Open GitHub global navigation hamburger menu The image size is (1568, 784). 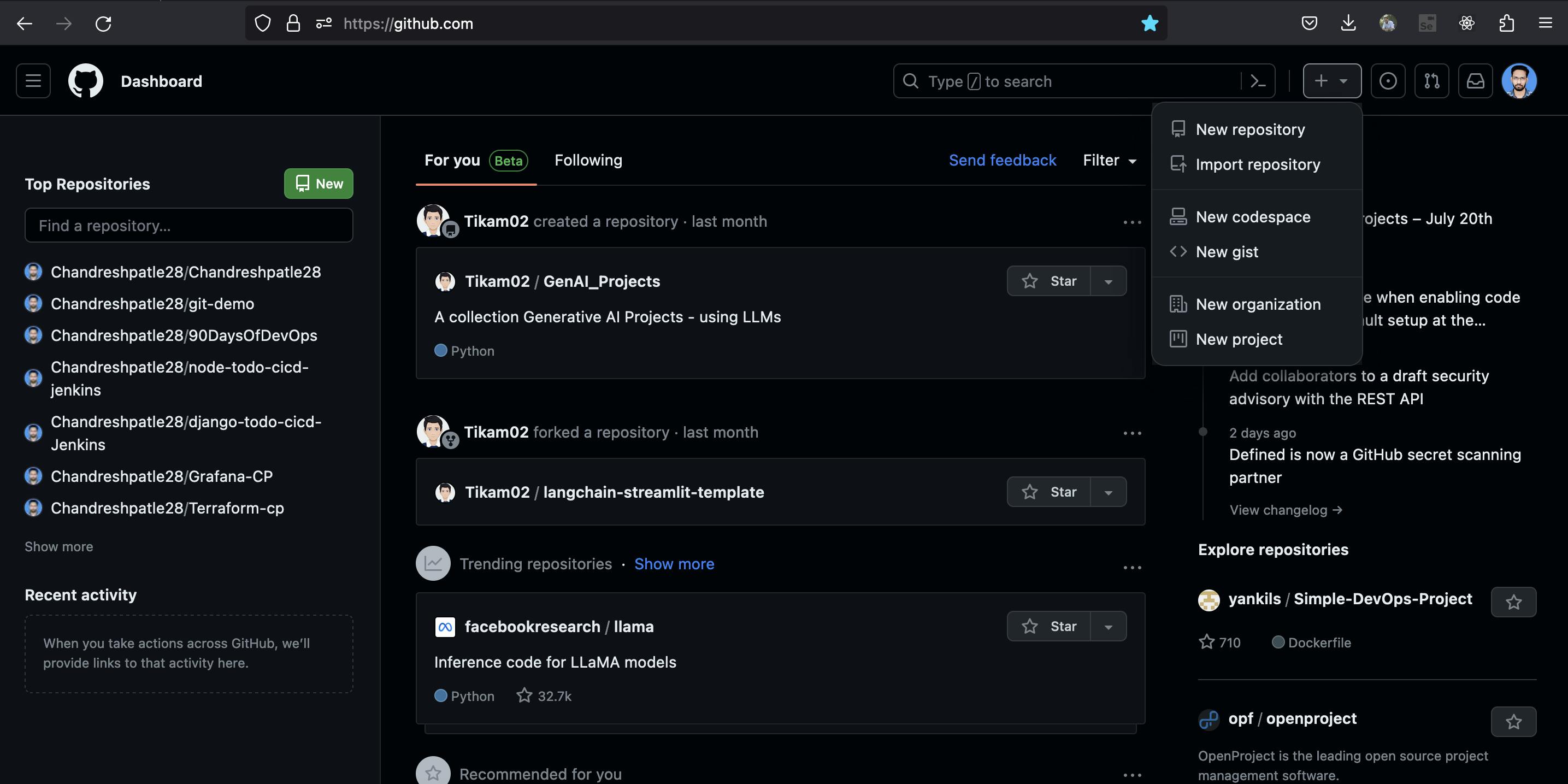pyautogui.click(x=33, y=81)
